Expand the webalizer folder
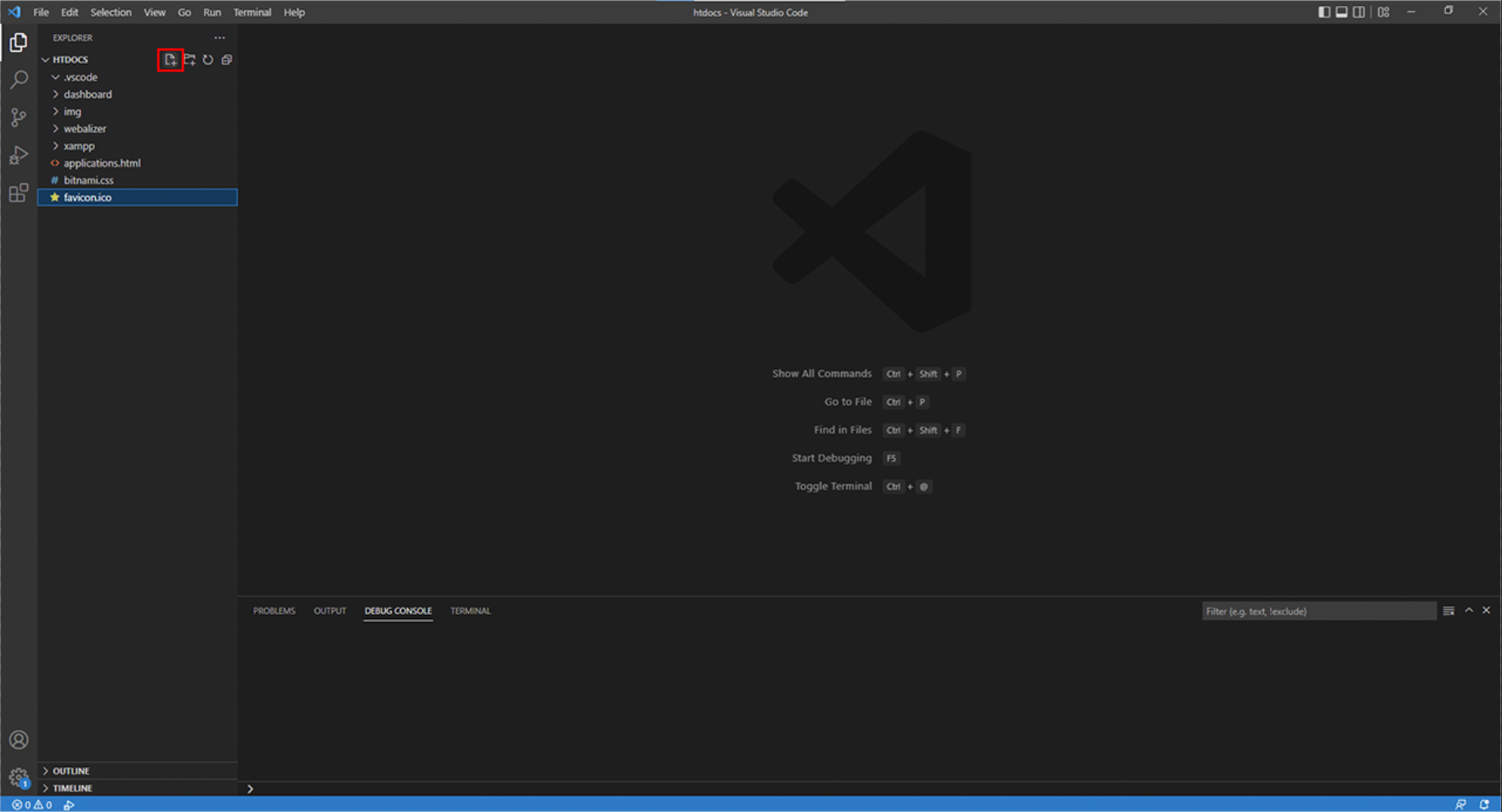 (56, 128)
